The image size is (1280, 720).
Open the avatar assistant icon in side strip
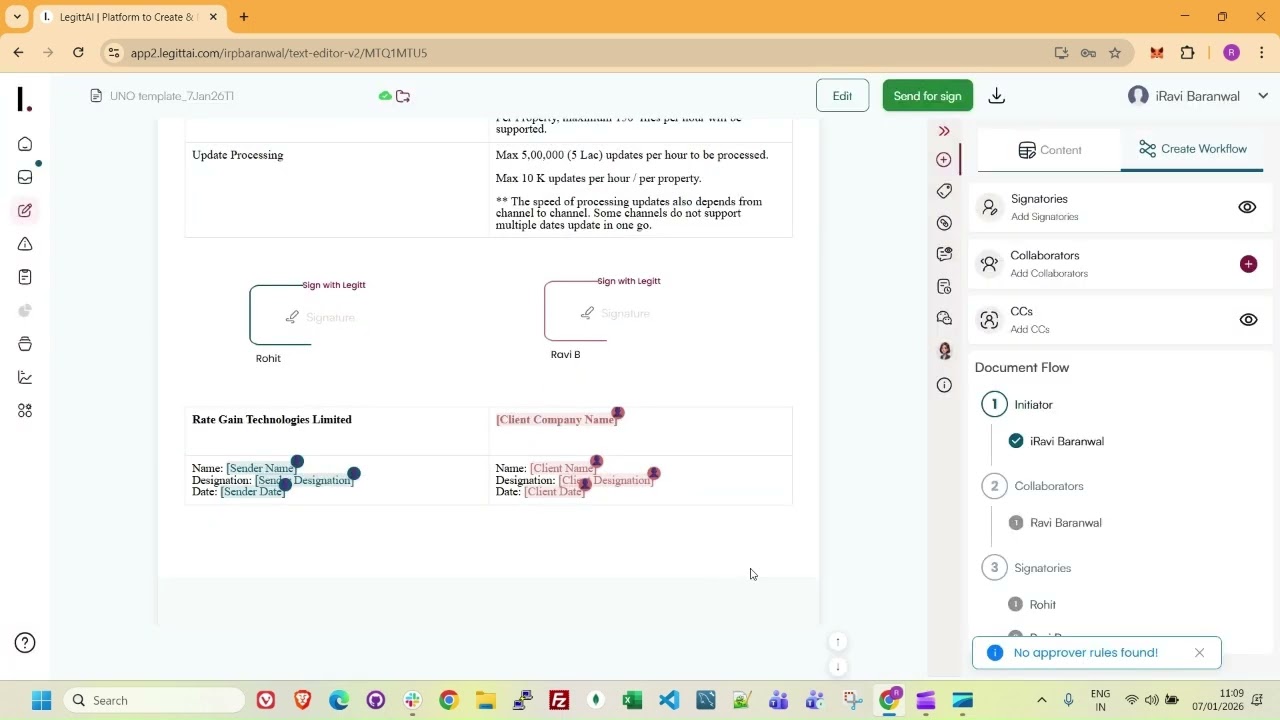coord(944,351)
